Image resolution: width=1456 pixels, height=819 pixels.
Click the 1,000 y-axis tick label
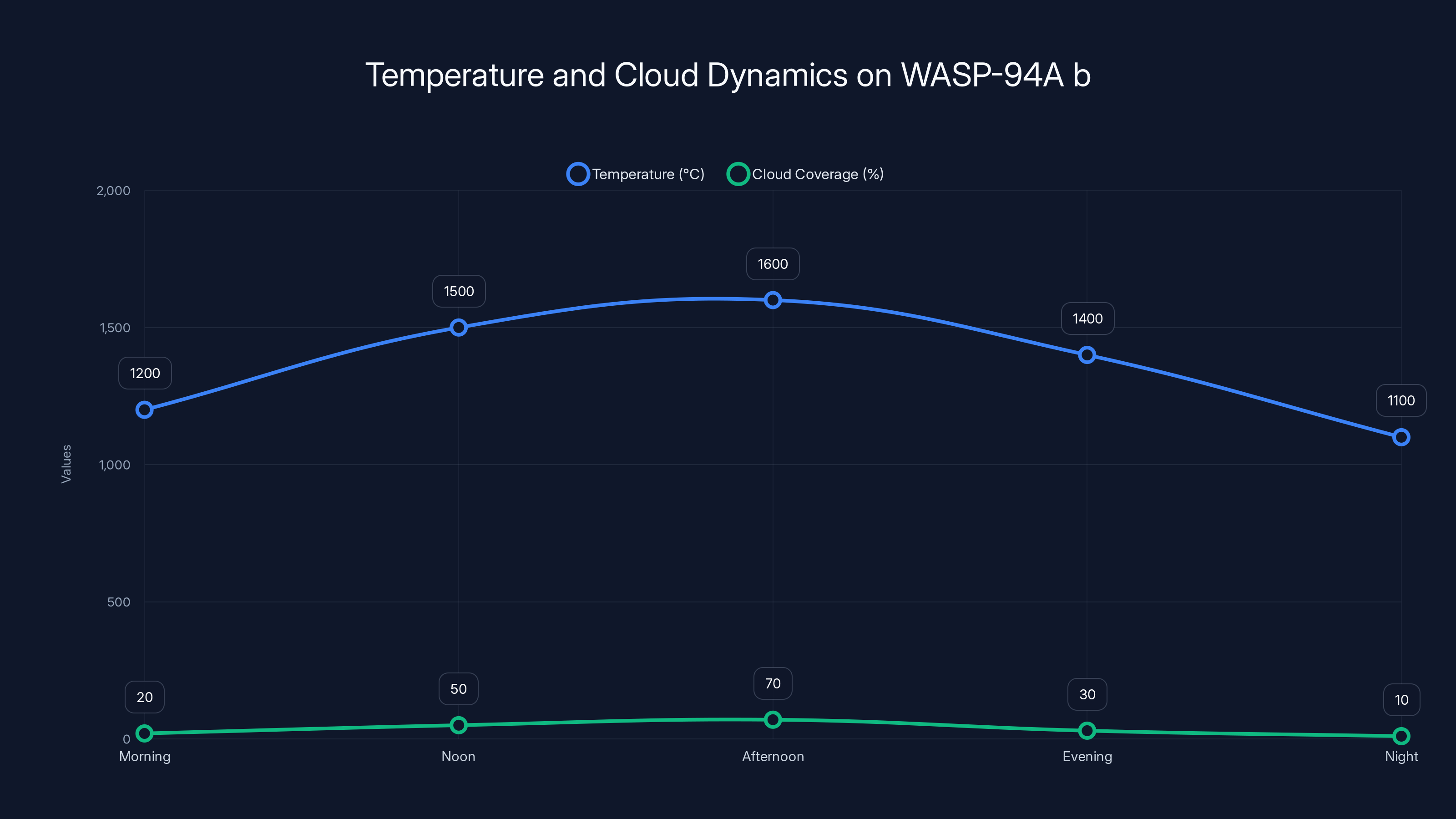115,465
